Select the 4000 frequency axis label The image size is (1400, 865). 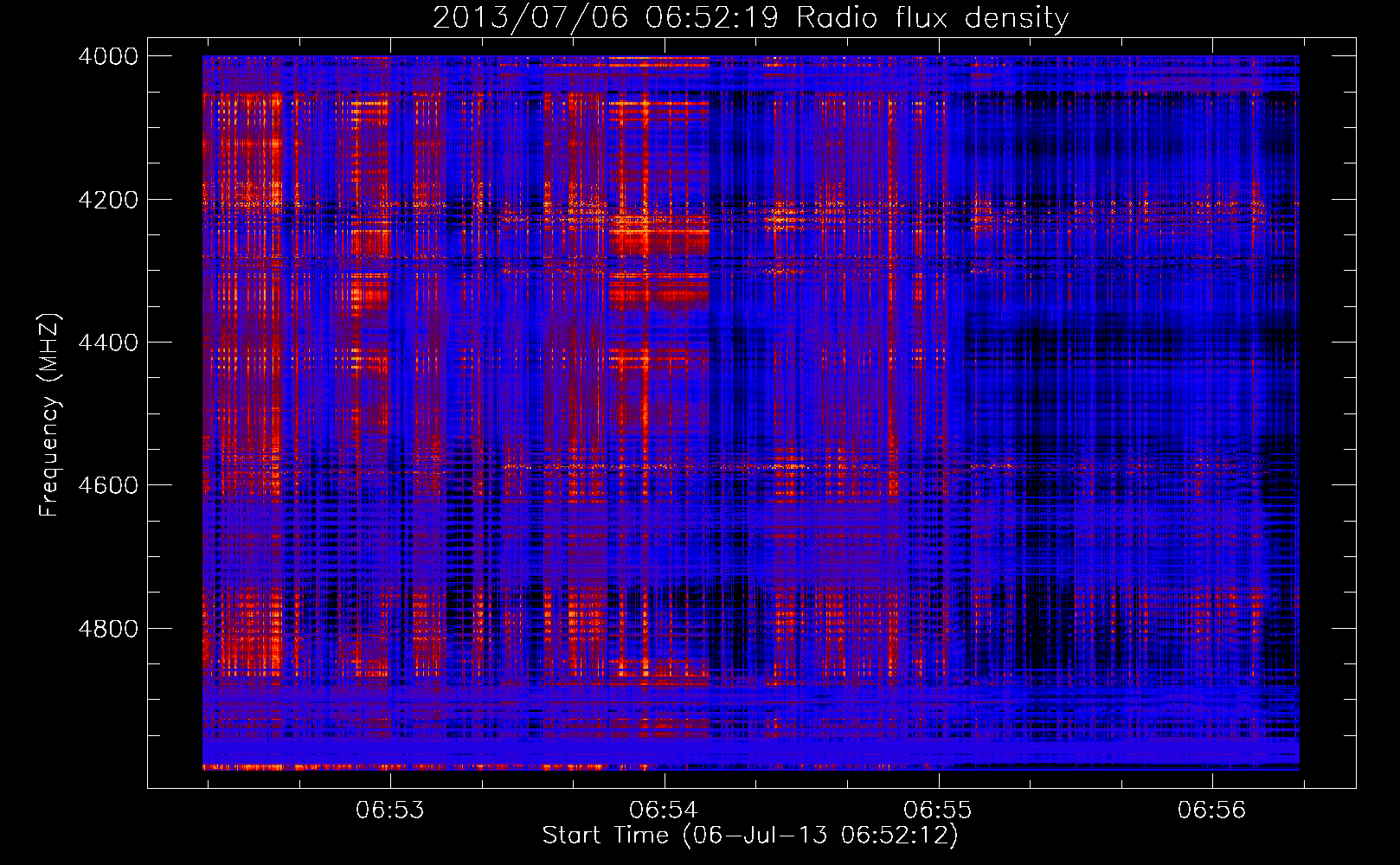[x=107, y=56]
